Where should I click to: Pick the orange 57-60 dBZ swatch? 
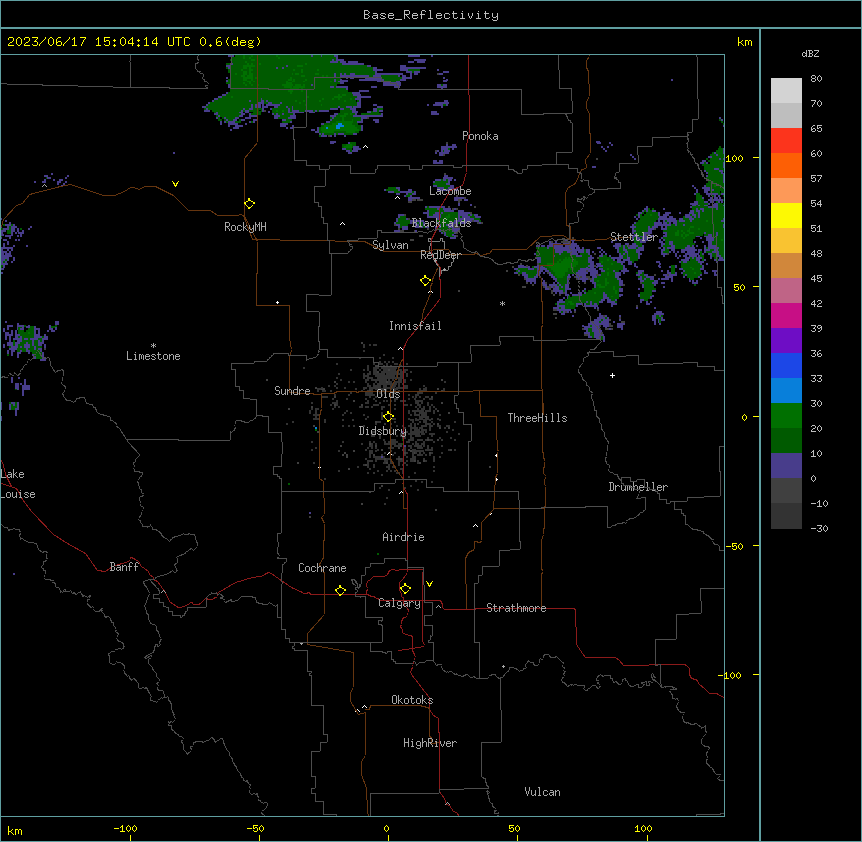pyautogui.click(x=786, y=165)
